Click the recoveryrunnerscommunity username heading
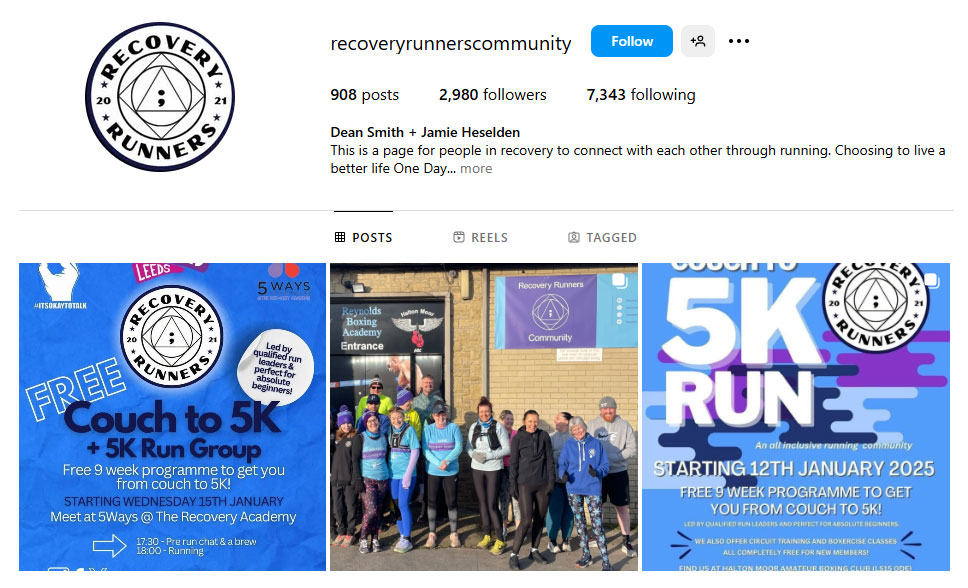Image resolution: width=968 pixels, height=588 pixels. point(451,43)
